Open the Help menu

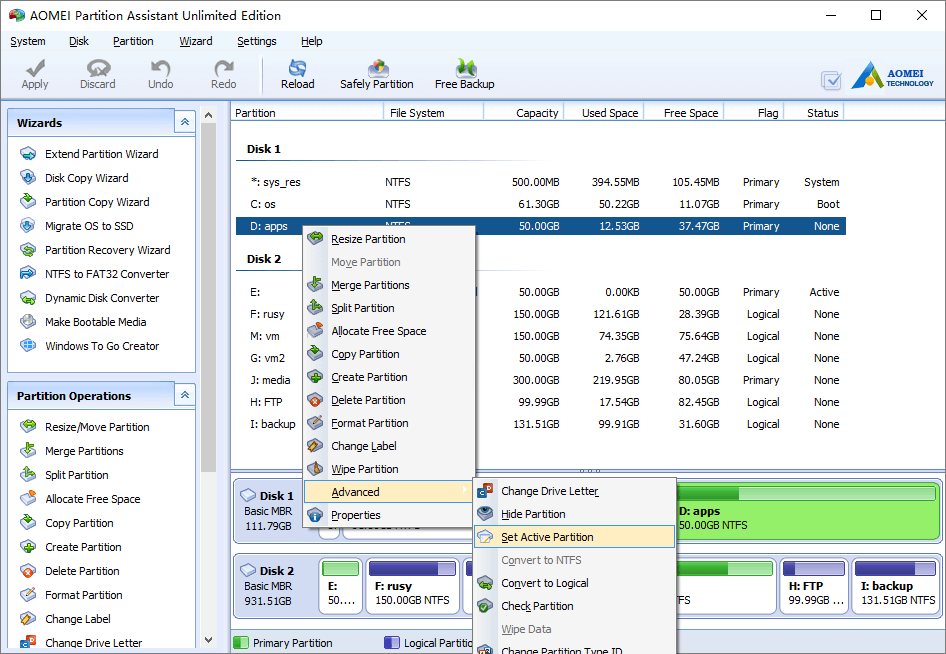coord(312,41)
